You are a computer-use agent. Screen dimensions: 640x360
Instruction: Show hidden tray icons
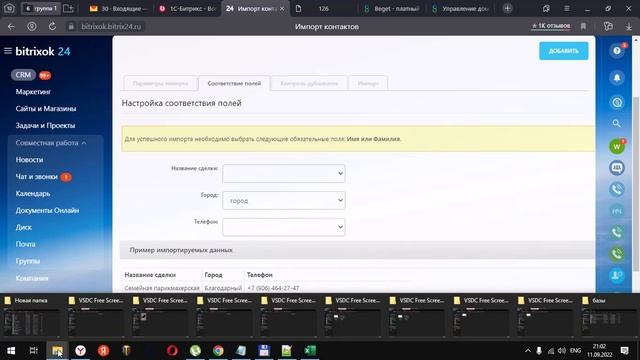tap(527, 351)
